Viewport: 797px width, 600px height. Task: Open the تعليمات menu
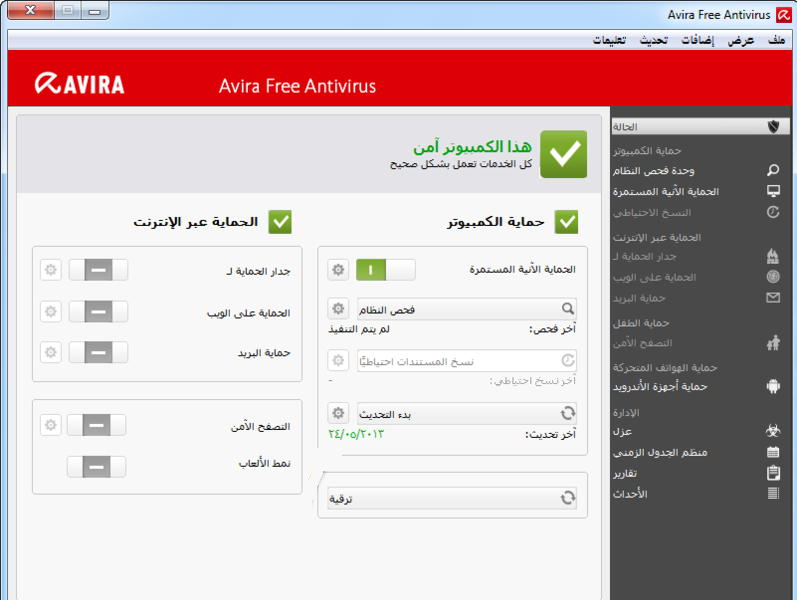[x=609, y=40]
